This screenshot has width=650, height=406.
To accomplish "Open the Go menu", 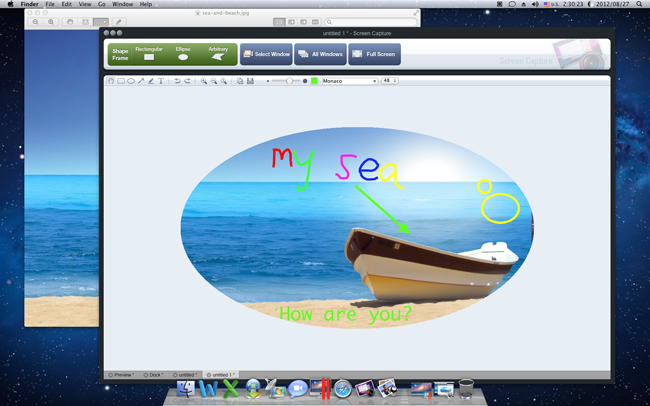I will pyautogui.click(x=101, y=4).
